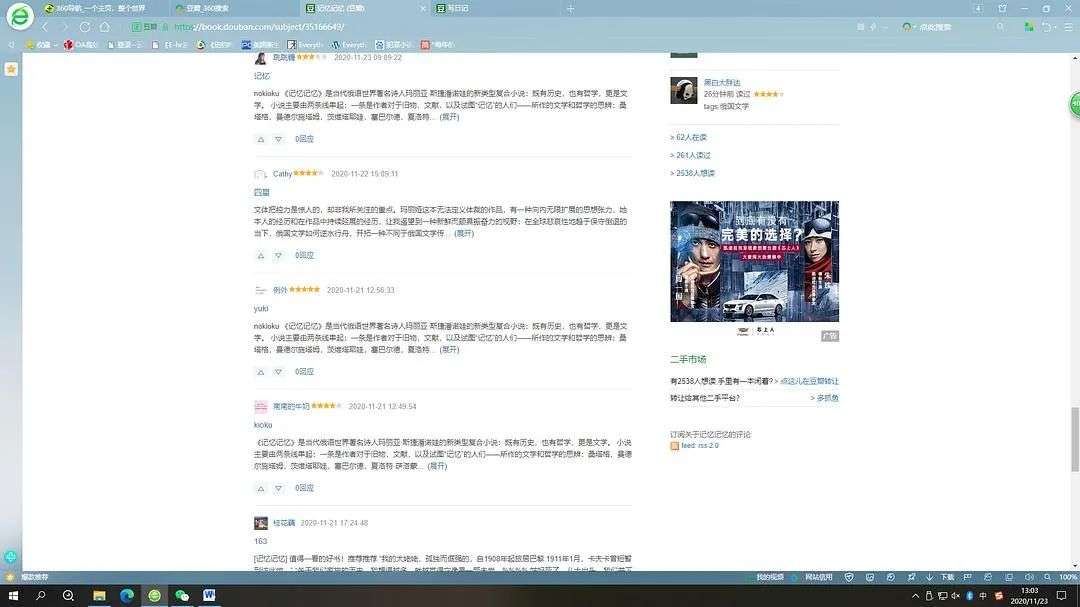
Task: Click the RSS feed icon
Action: click(x=675, y=446)
